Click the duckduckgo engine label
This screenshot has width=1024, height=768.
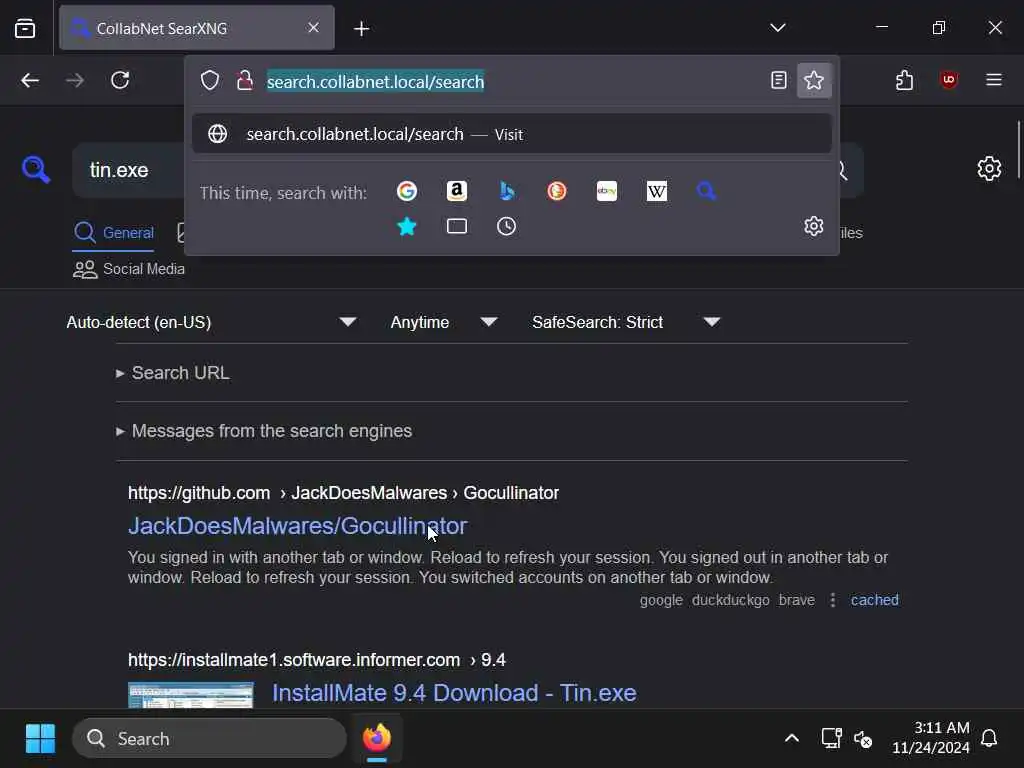click(x=731, y=600)
